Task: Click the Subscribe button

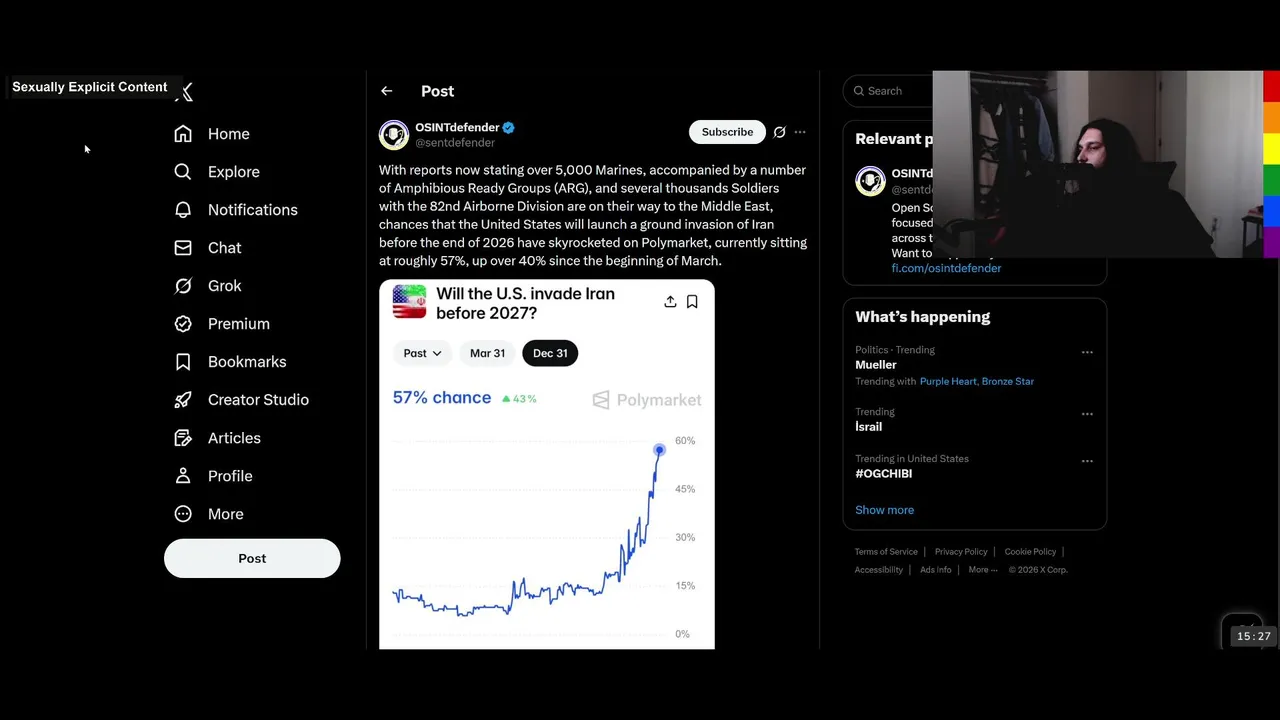Action: click(x=727, y=132)
